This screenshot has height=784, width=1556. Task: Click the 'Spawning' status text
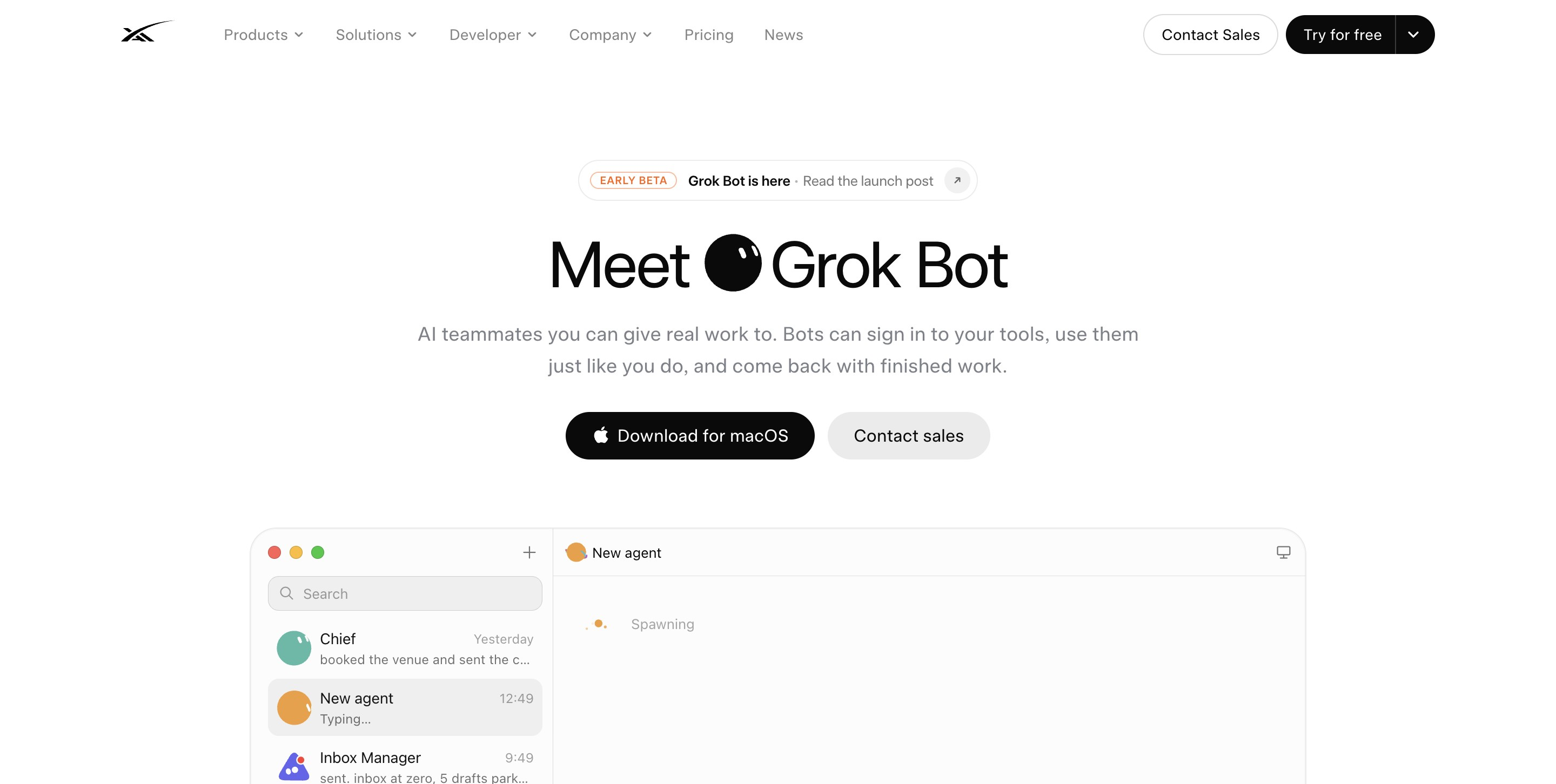pyautogui.click(x=662, y=624)
